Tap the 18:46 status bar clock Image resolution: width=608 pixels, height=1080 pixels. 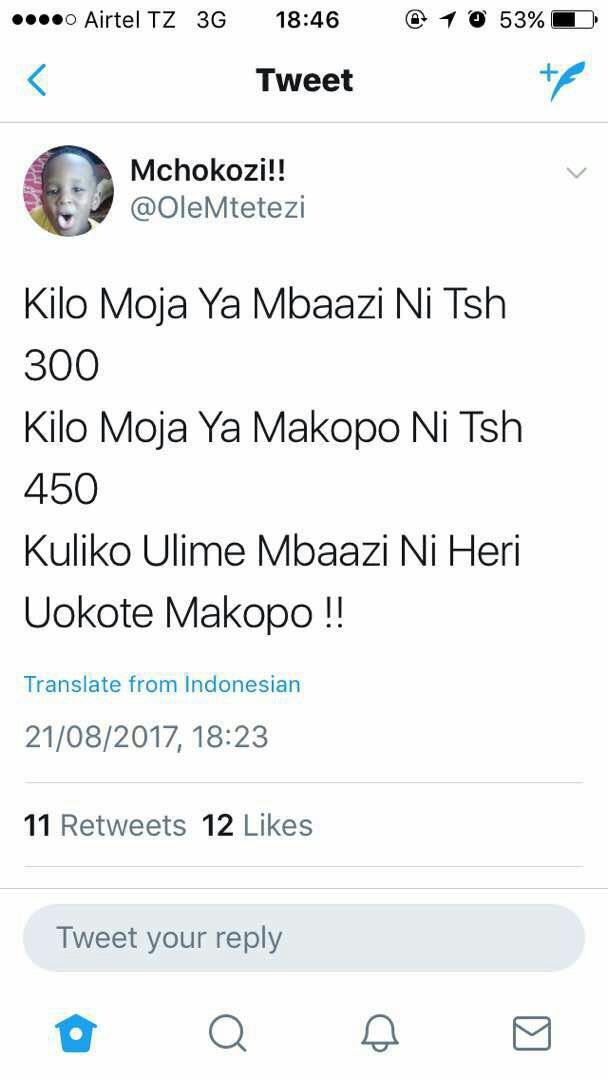click(x=307, y=20)
